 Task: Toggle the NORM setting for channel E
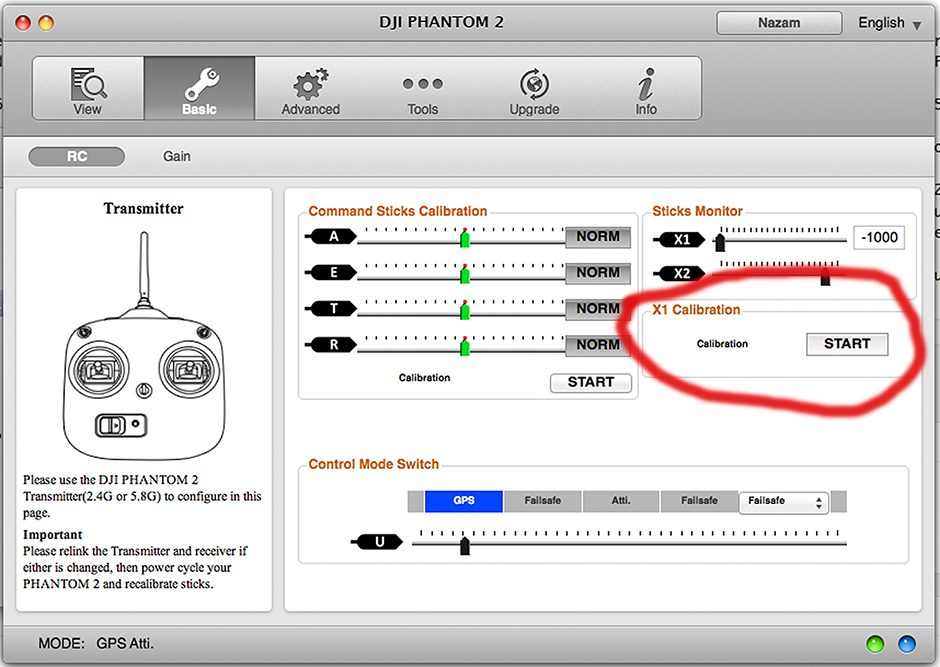598,273
